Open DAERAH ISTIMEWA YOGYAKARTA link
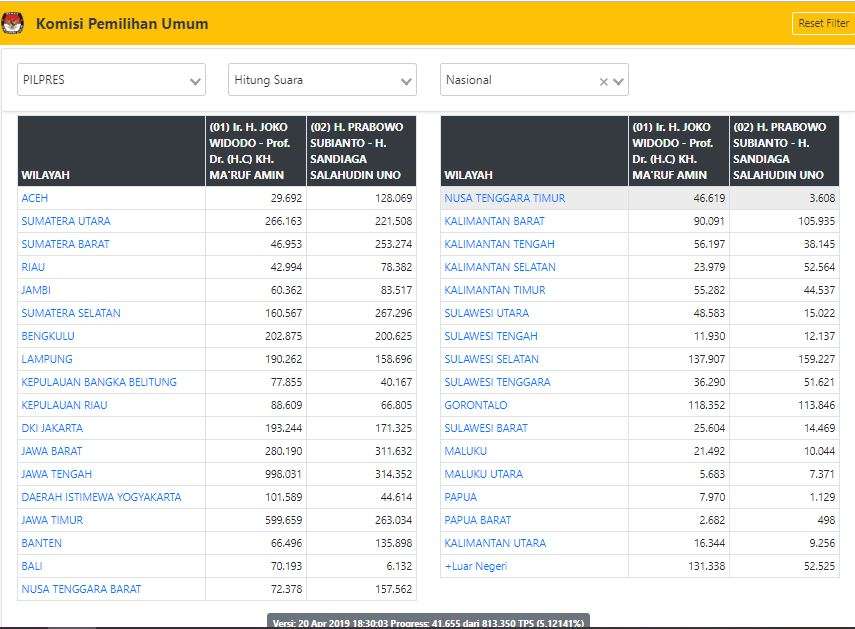This screenshot has width=855, height=629. point(101,497)
